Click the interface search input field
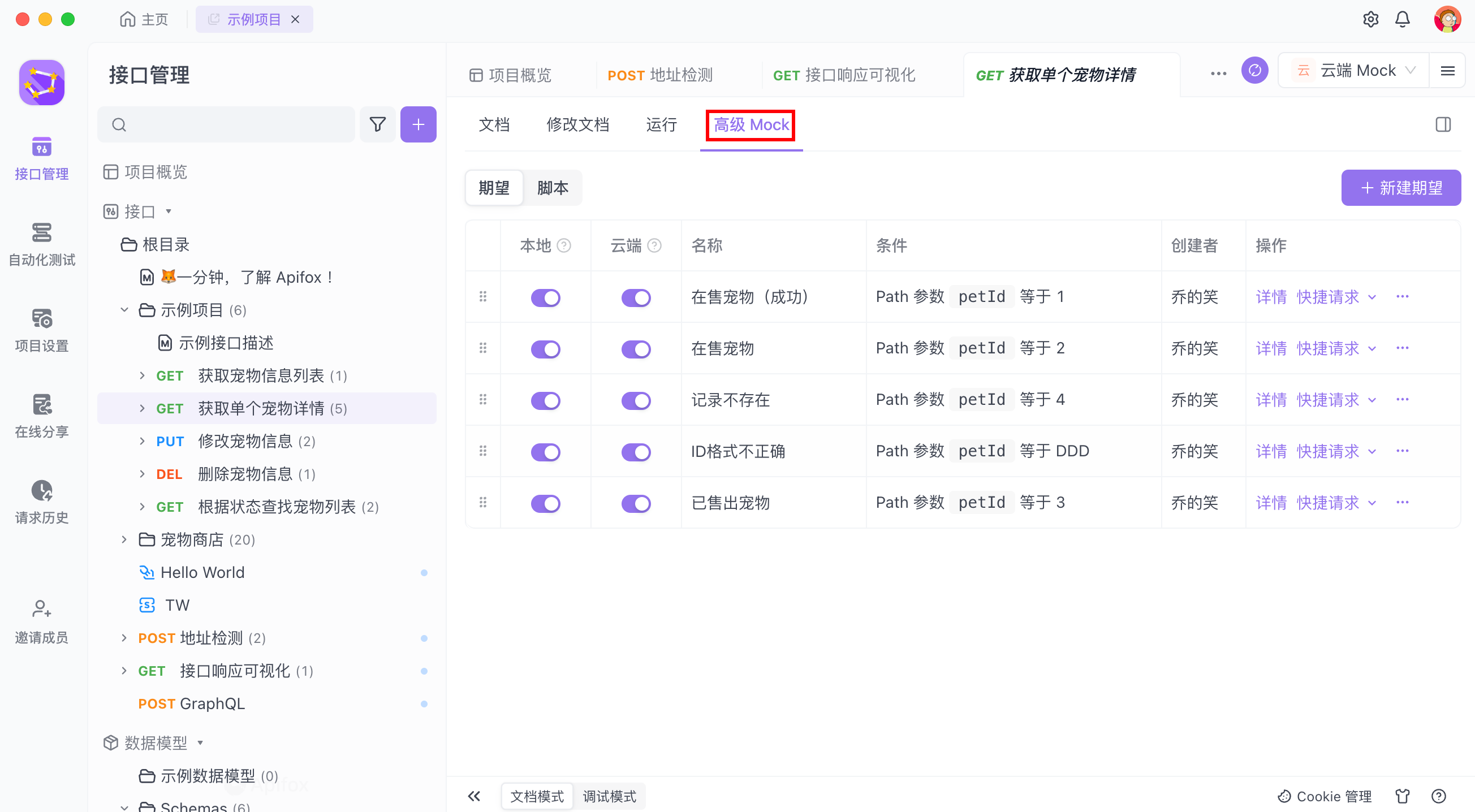 click(235, 124)
